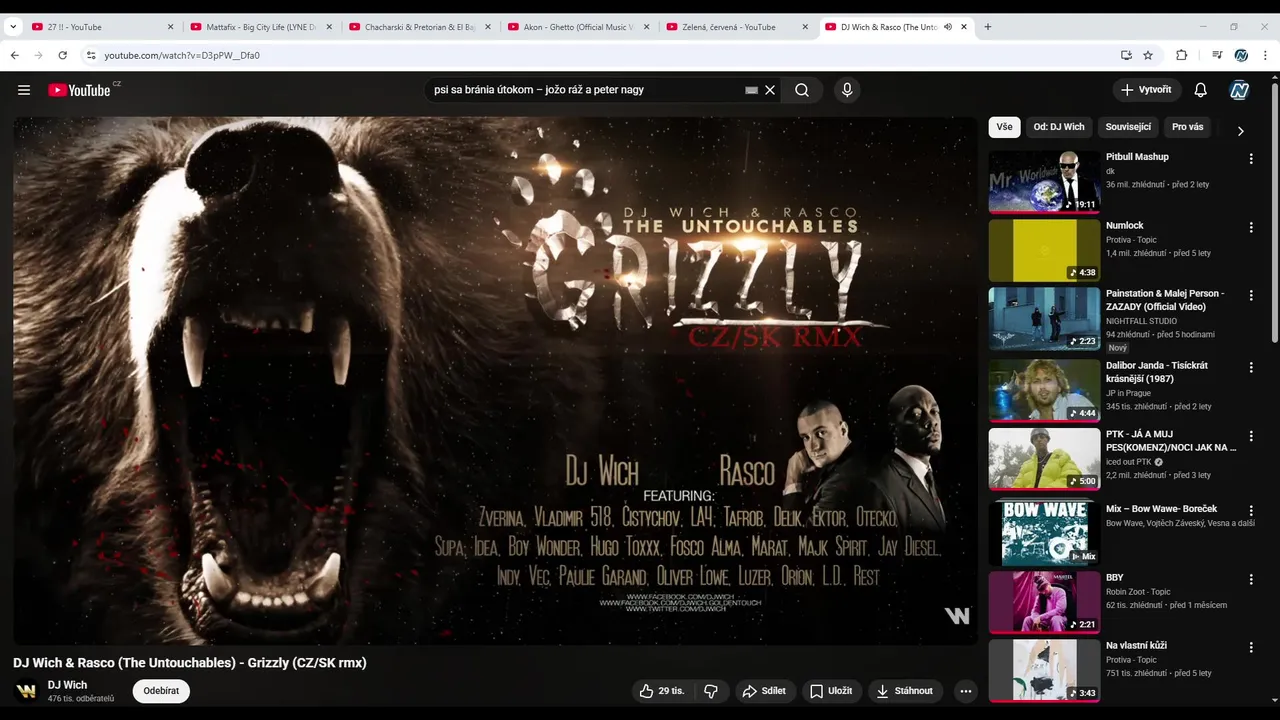1280x720 pixels.
Task: Open BBY Robin Zoot title
Action: coord(1115,578)
